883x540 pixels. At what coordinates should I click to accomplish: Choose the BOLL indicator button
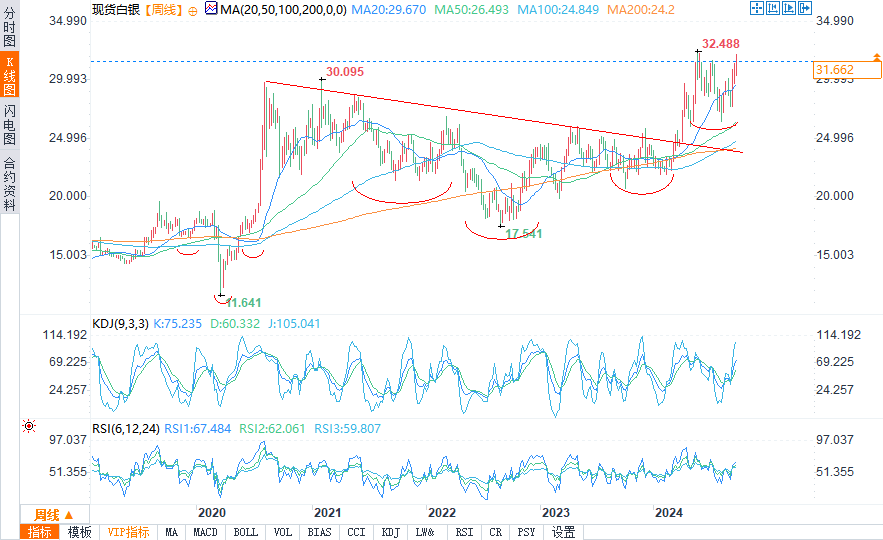(x=246, y=532)
